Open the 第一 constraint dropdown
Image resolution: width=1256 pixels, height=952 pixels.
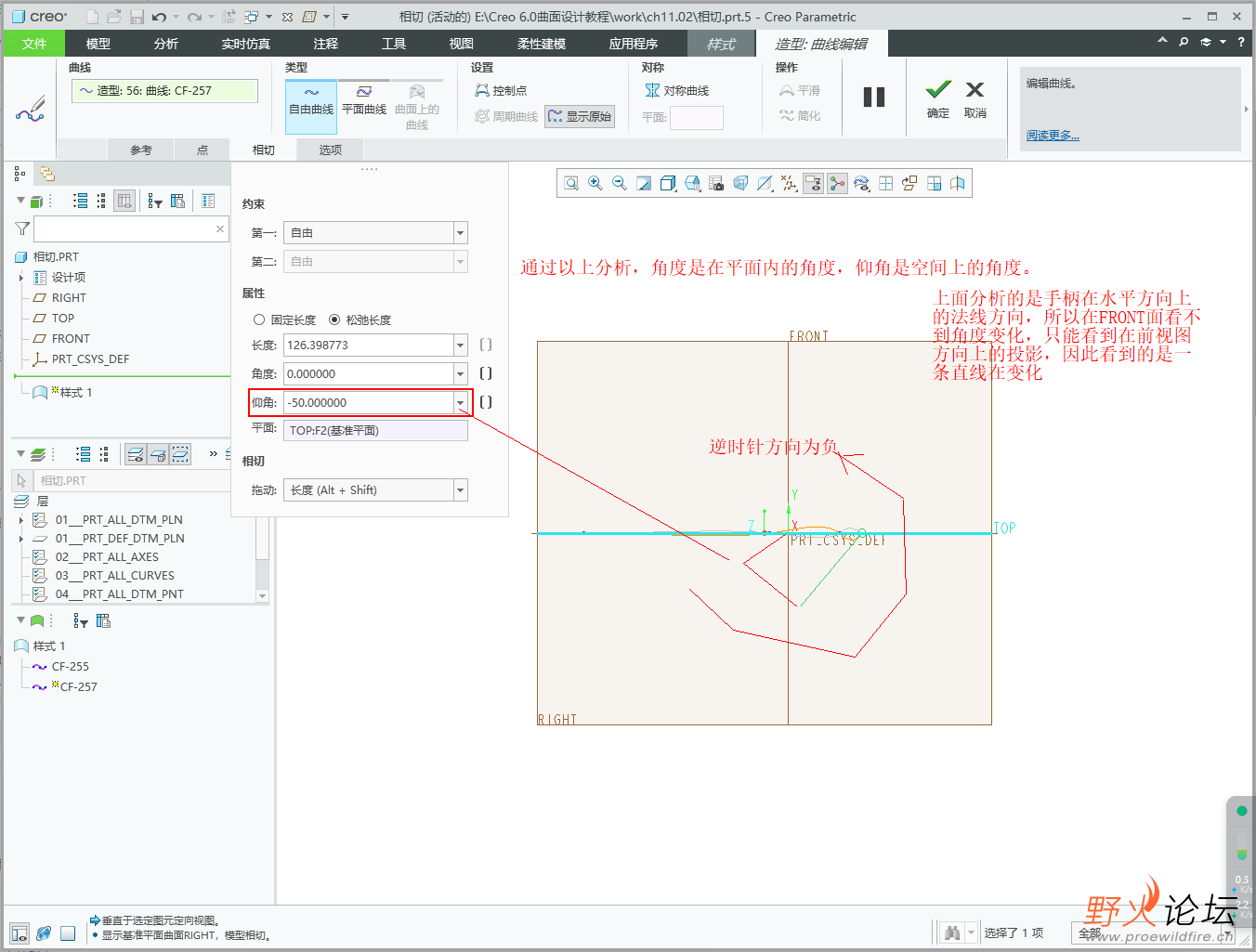pos(460,233)
